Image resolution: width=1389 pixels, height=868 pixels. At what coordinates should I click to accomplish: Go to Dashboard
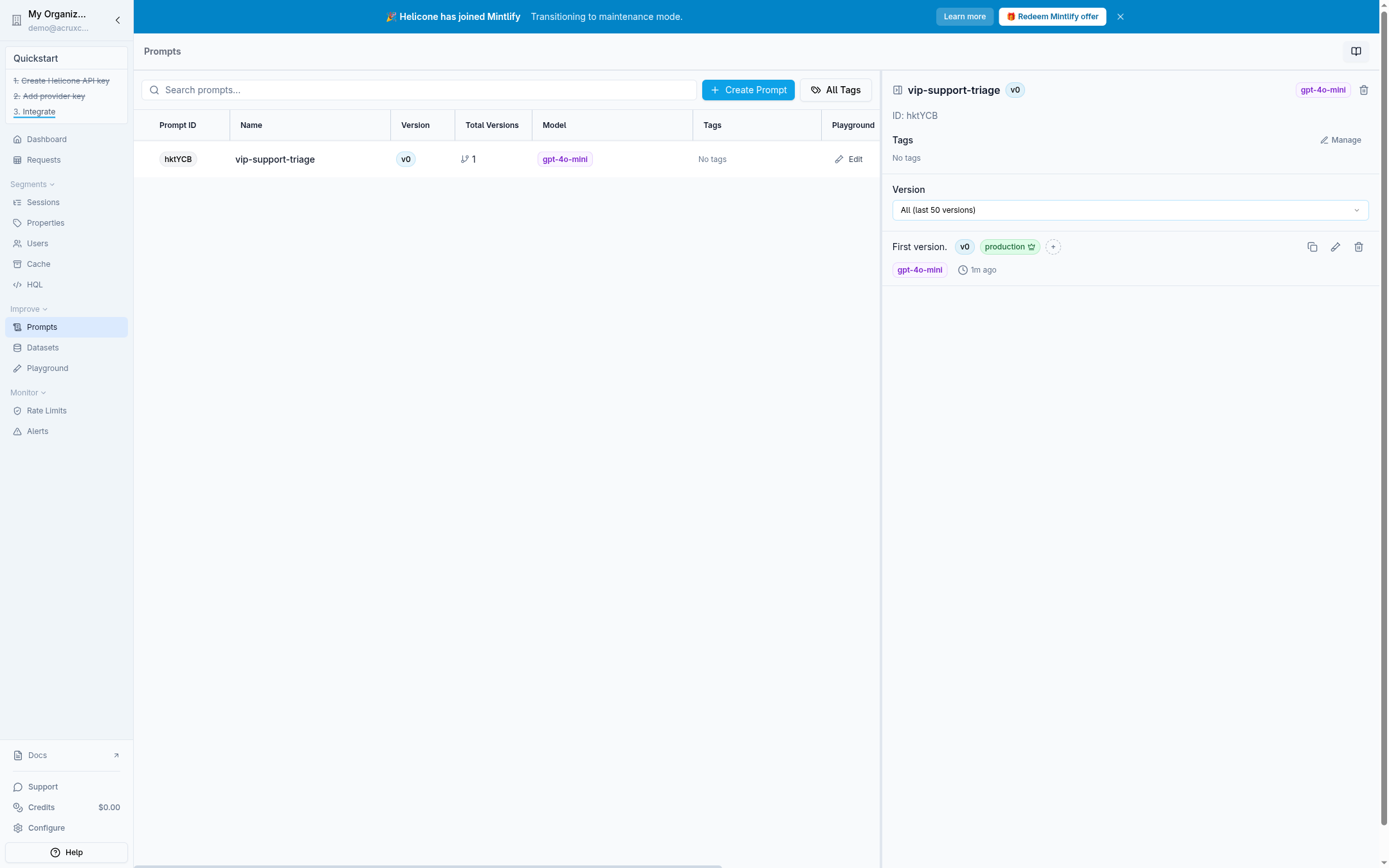pos(66,140)
